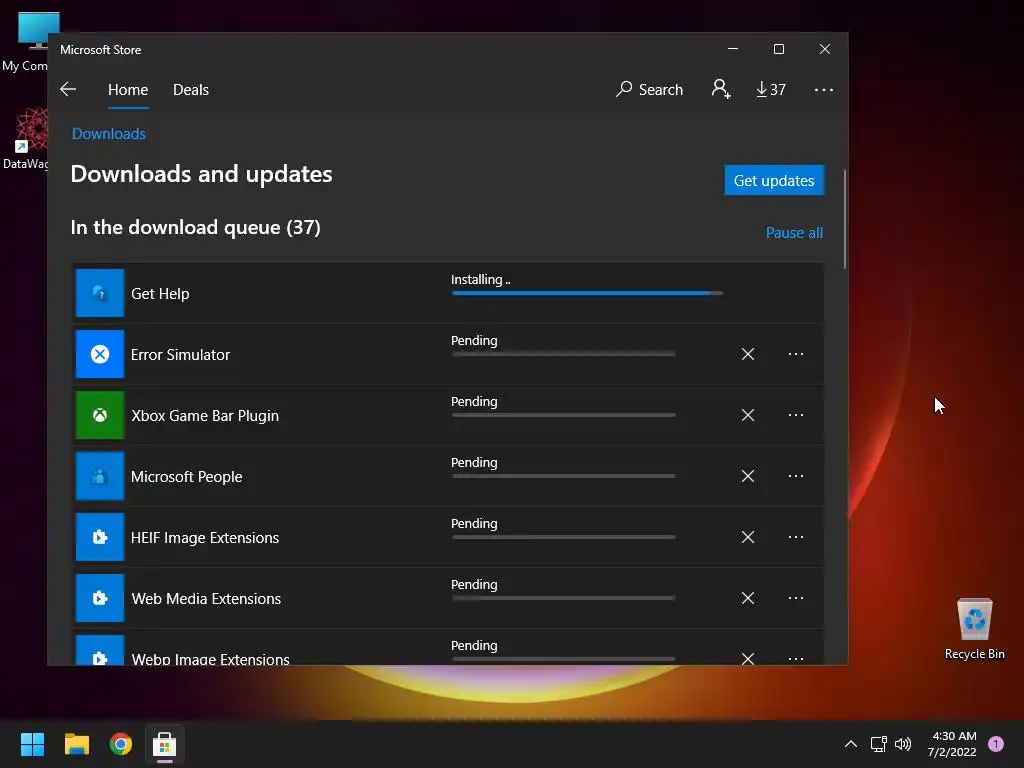Close the Microsoft Store window
1024x768 pixels.
[825, 49]
